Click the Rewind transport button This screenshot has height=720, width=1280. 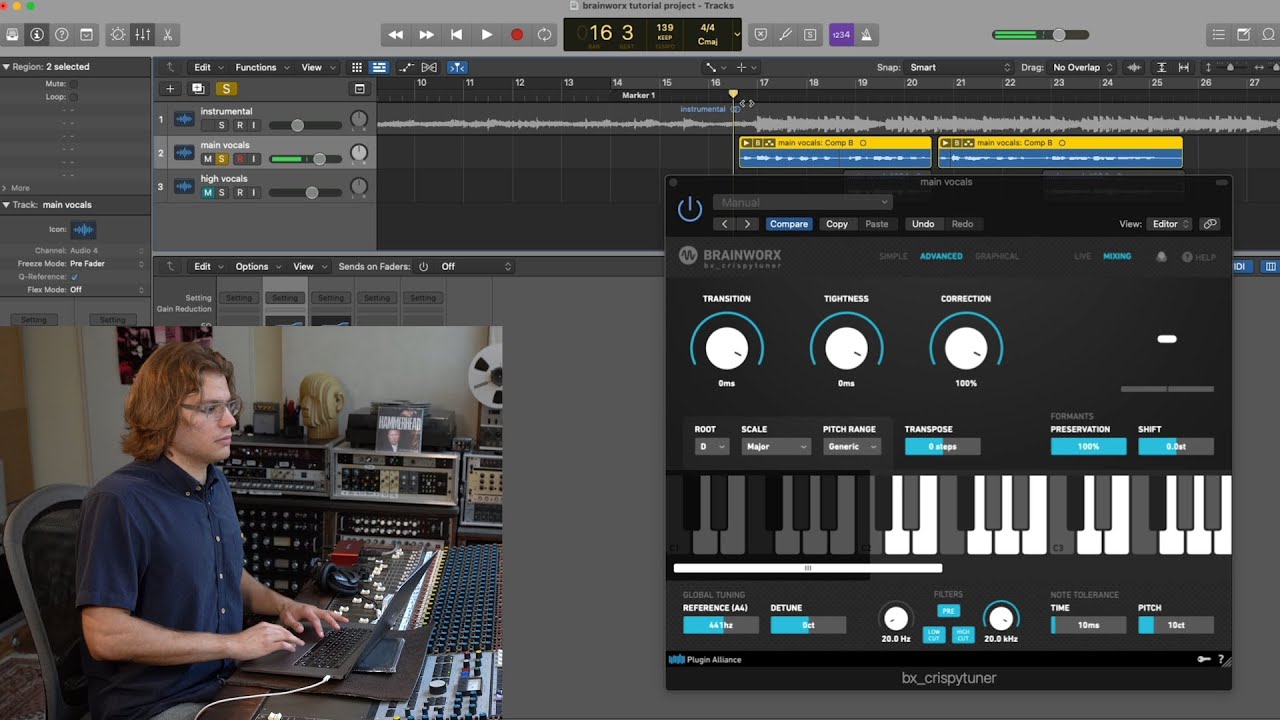[396, 34]
